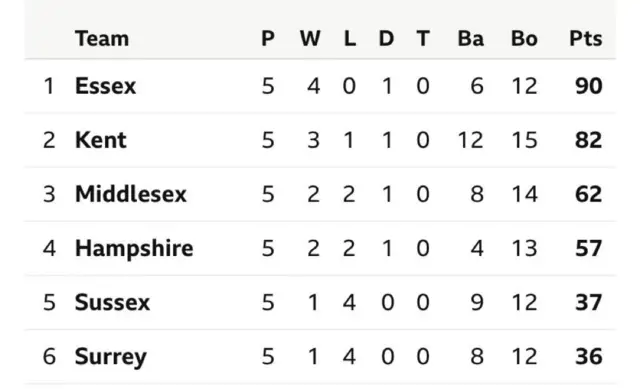Click the Hampshire team row name
The width and height of the screenshot is (640, 389).
[x=134, y=249]
